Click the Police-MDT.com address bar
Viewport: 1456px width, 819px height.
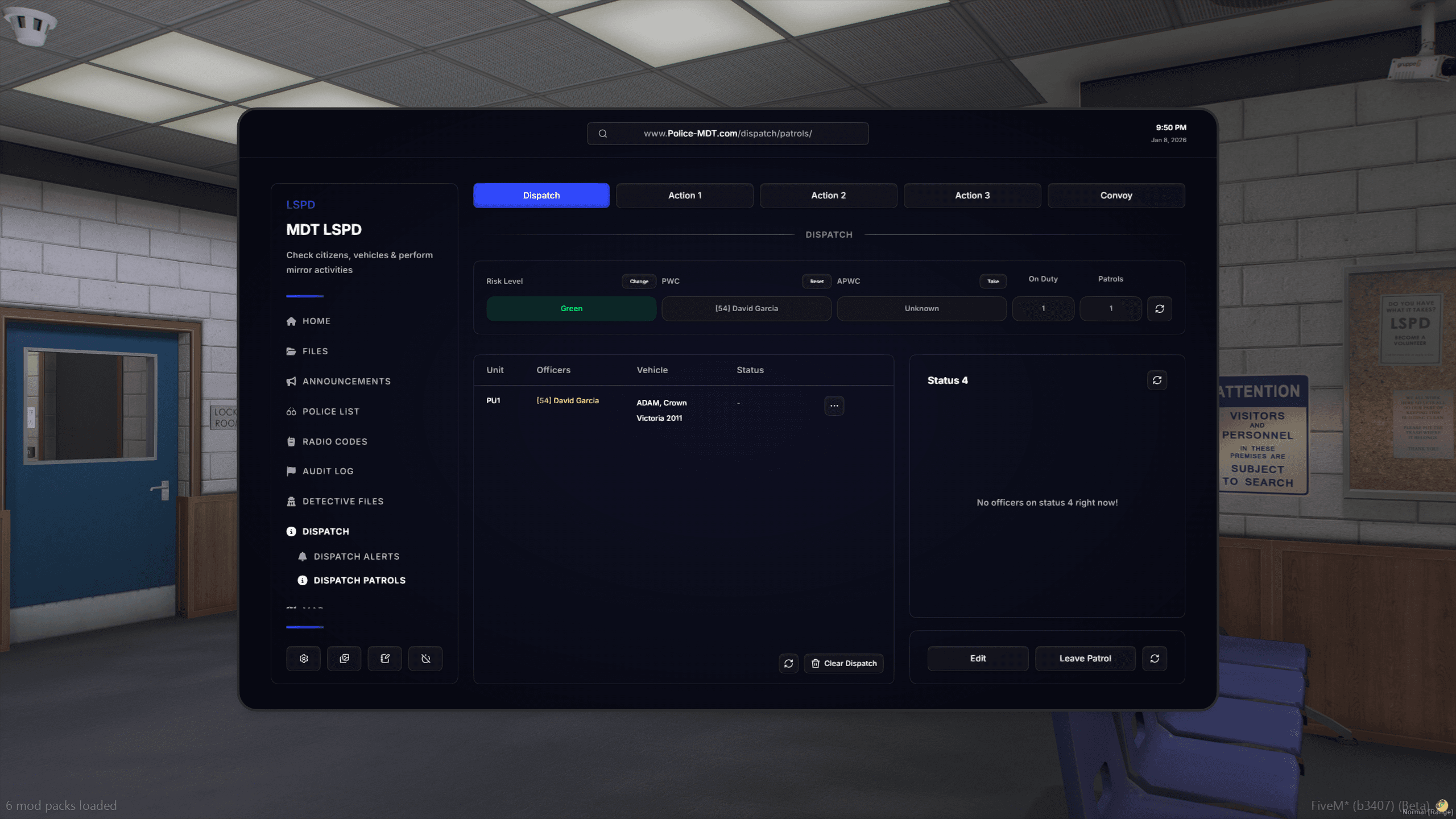tap(727, 134)
